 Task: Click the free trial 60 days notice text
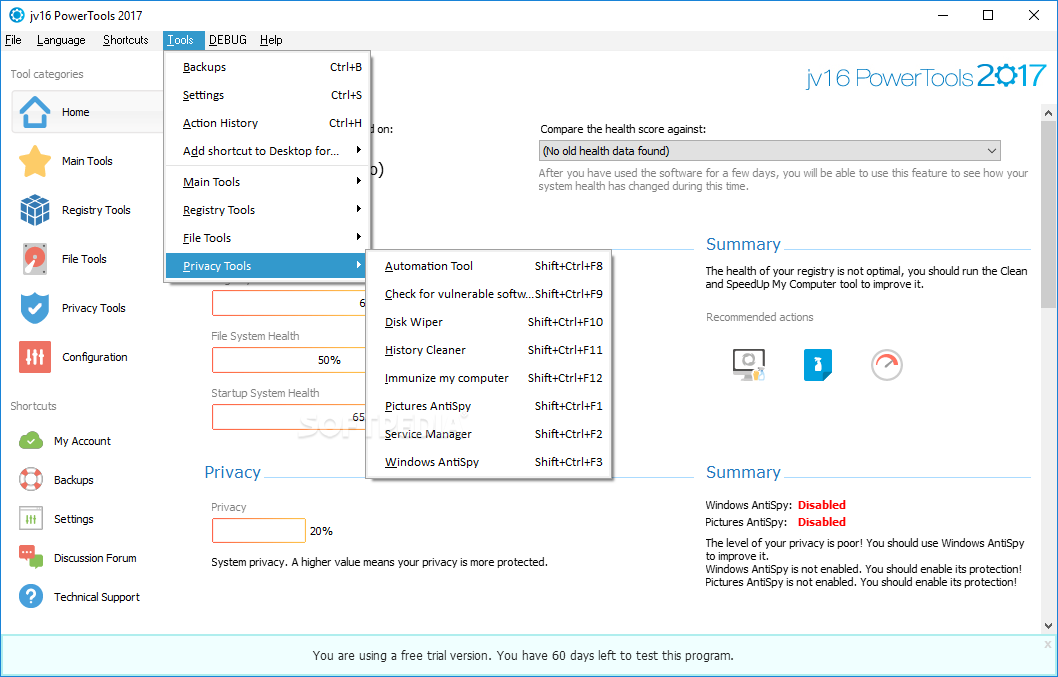tap(523, 655)
